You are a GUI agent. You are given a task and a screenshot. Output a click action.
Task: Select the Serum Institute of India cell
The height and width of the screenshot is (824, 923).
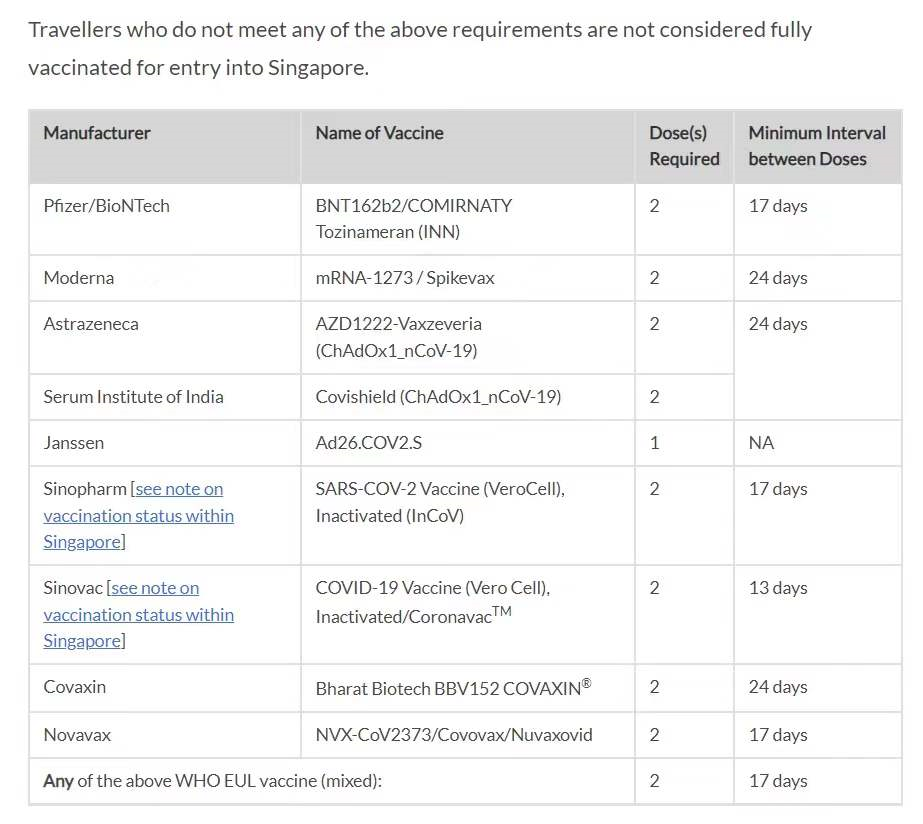[x=133, y=397]
